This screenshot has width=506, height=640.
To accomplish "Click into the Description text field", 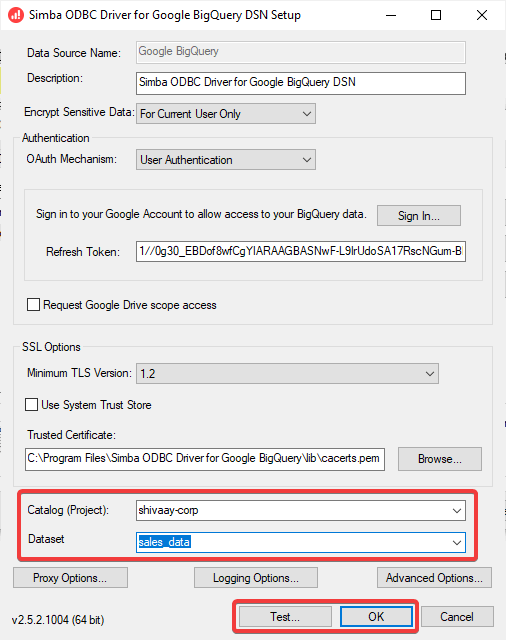I will 301,83.
